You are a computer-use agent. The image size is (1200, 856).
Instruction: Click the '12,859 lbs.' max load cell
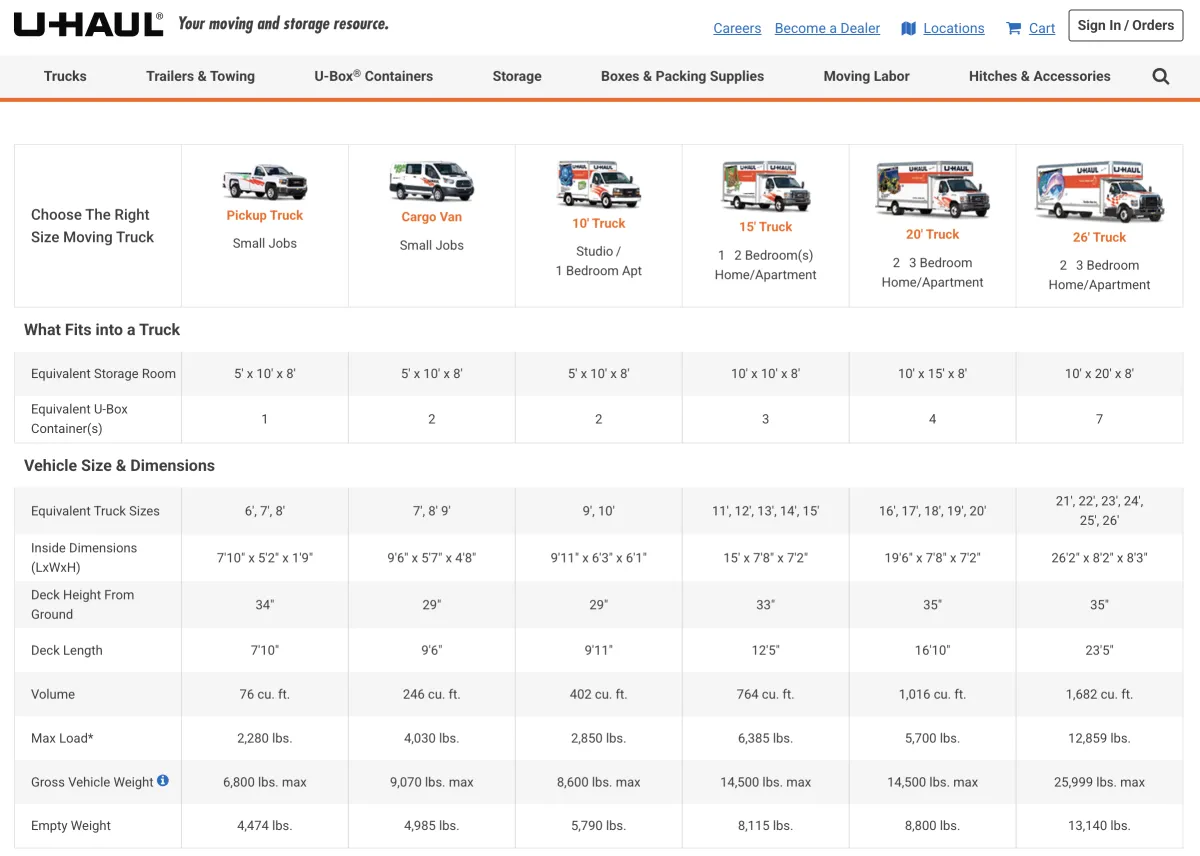(1100, 738)
